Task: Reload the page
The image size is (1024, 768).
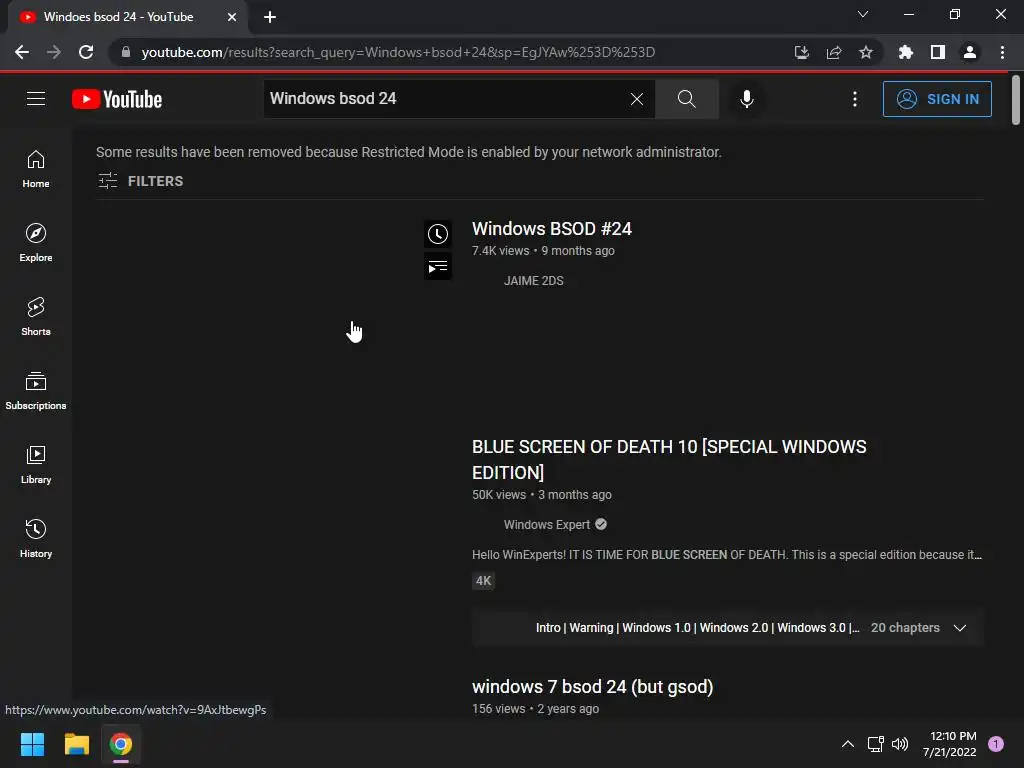Action: [x=86, y=52]
